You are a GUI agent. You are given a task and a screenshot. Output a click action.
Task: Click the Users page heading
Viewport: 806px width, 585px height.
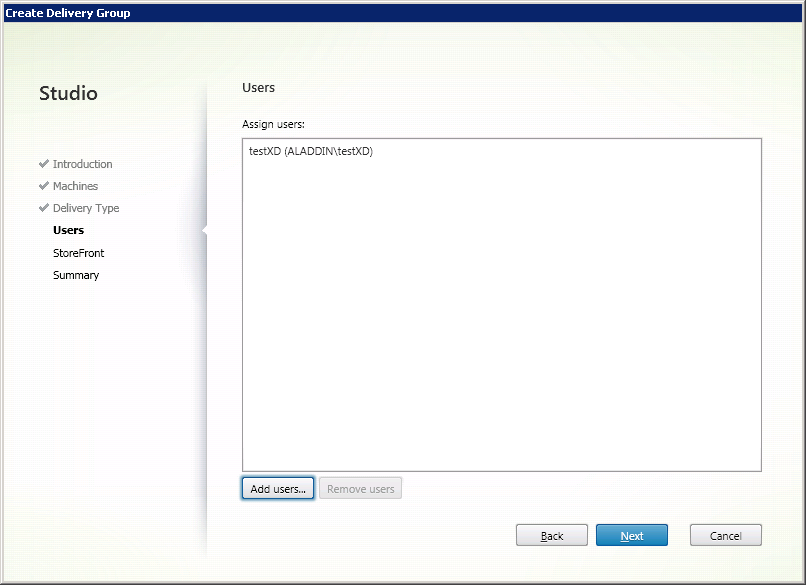point(259,87)
